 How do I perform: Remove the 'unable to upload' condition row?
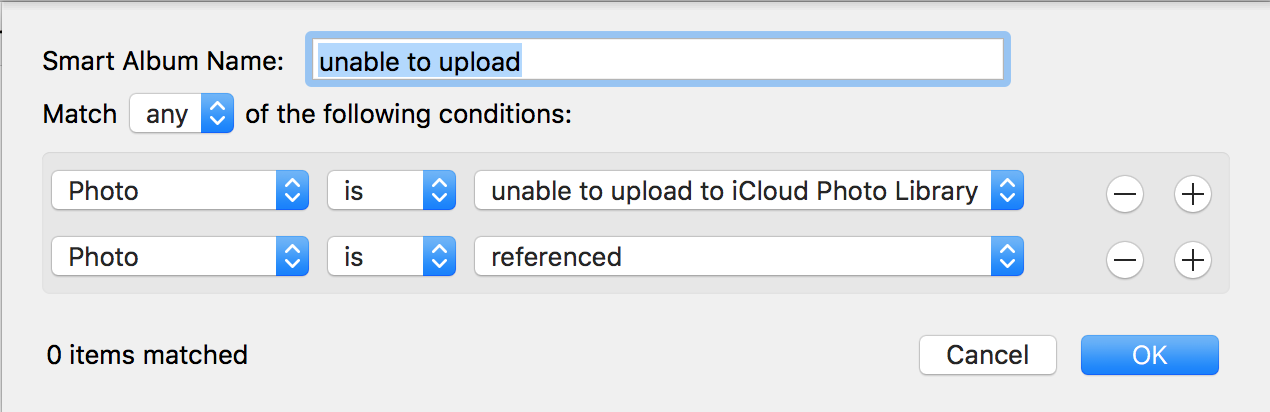tap(1125, 195)
